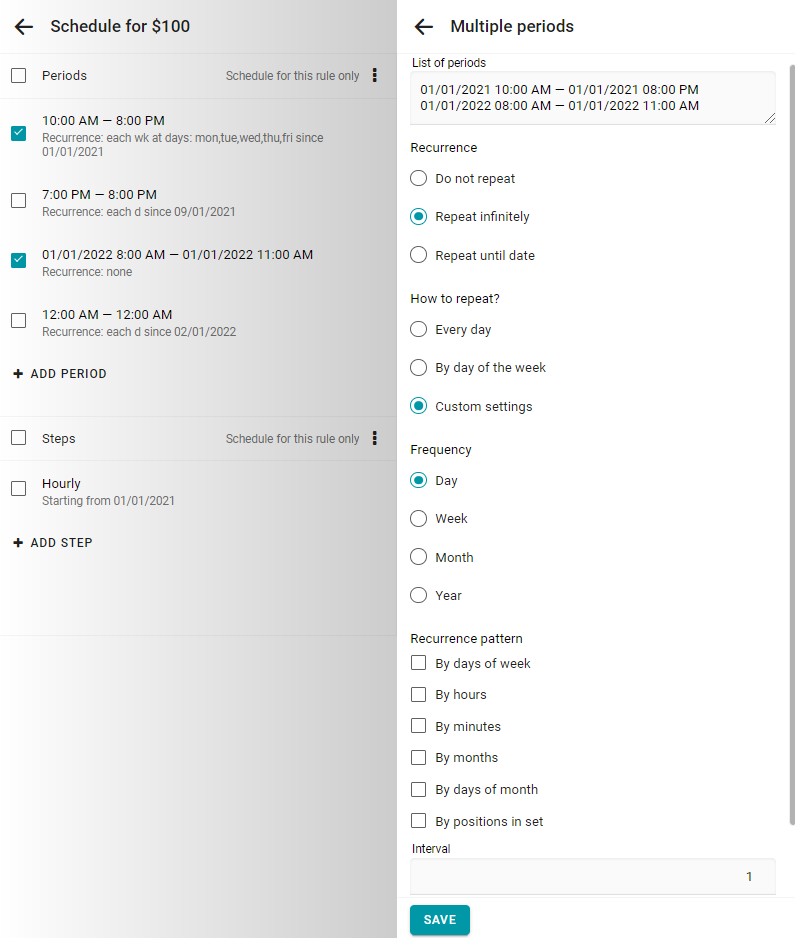Screen dimensions: 795x938
Task: Enable By hours pattern
Action: click(x=418, y=695)
